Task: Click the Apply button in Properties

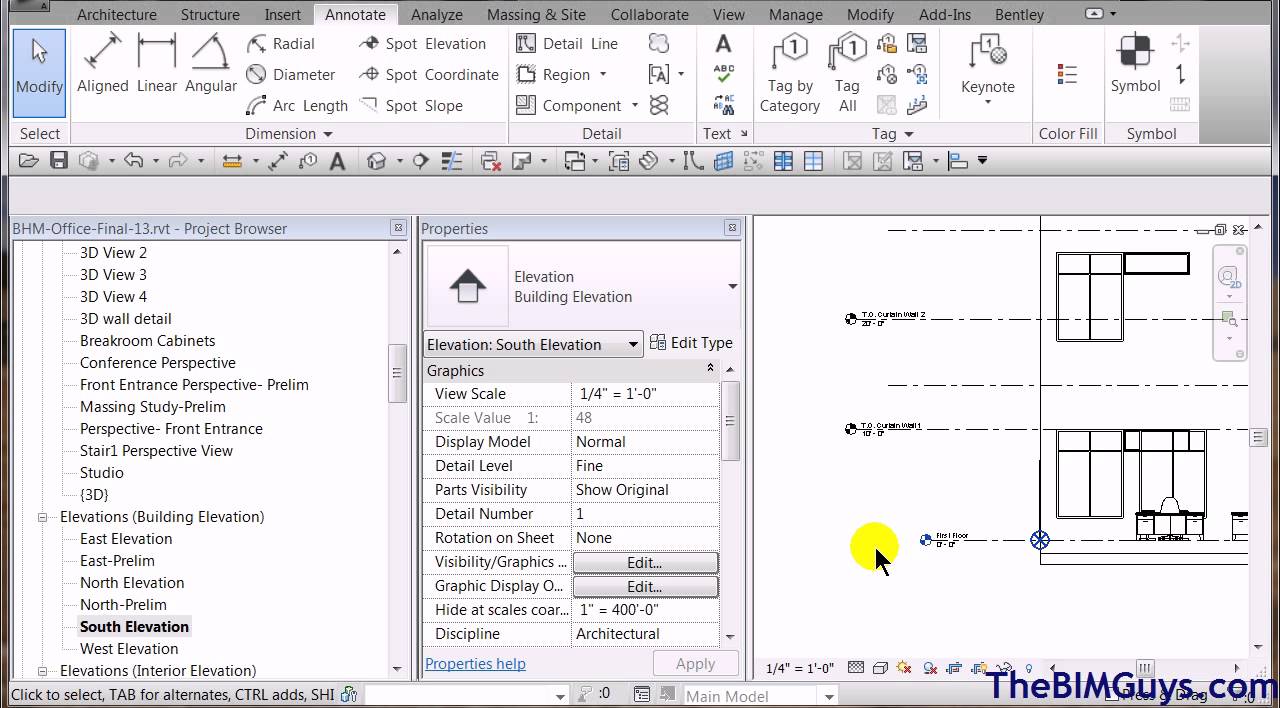Action: click(x=695, y=663)
